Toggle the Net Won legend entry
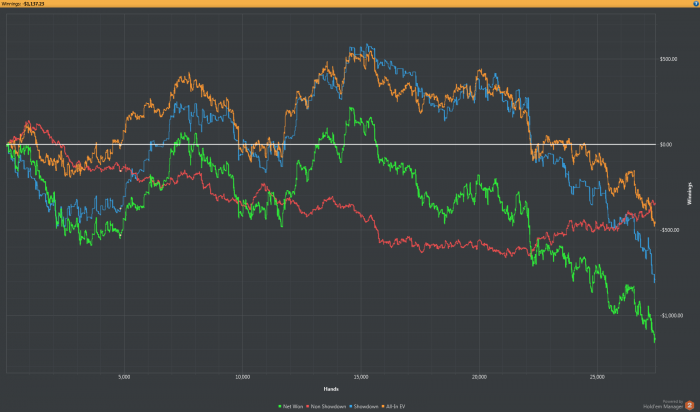The height and width of the screenshot is (412, 700). tap(291, 407)
